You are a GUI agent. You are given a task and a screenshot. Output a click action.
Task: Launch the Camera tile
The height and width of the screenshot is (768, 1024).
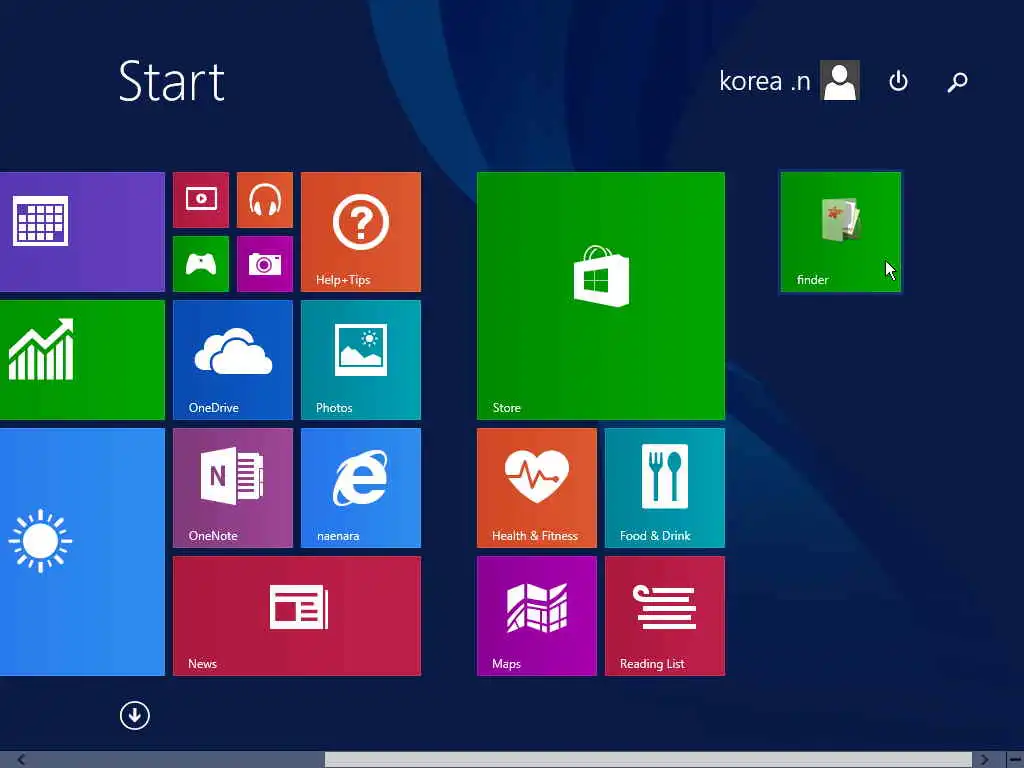click(264, 264)
